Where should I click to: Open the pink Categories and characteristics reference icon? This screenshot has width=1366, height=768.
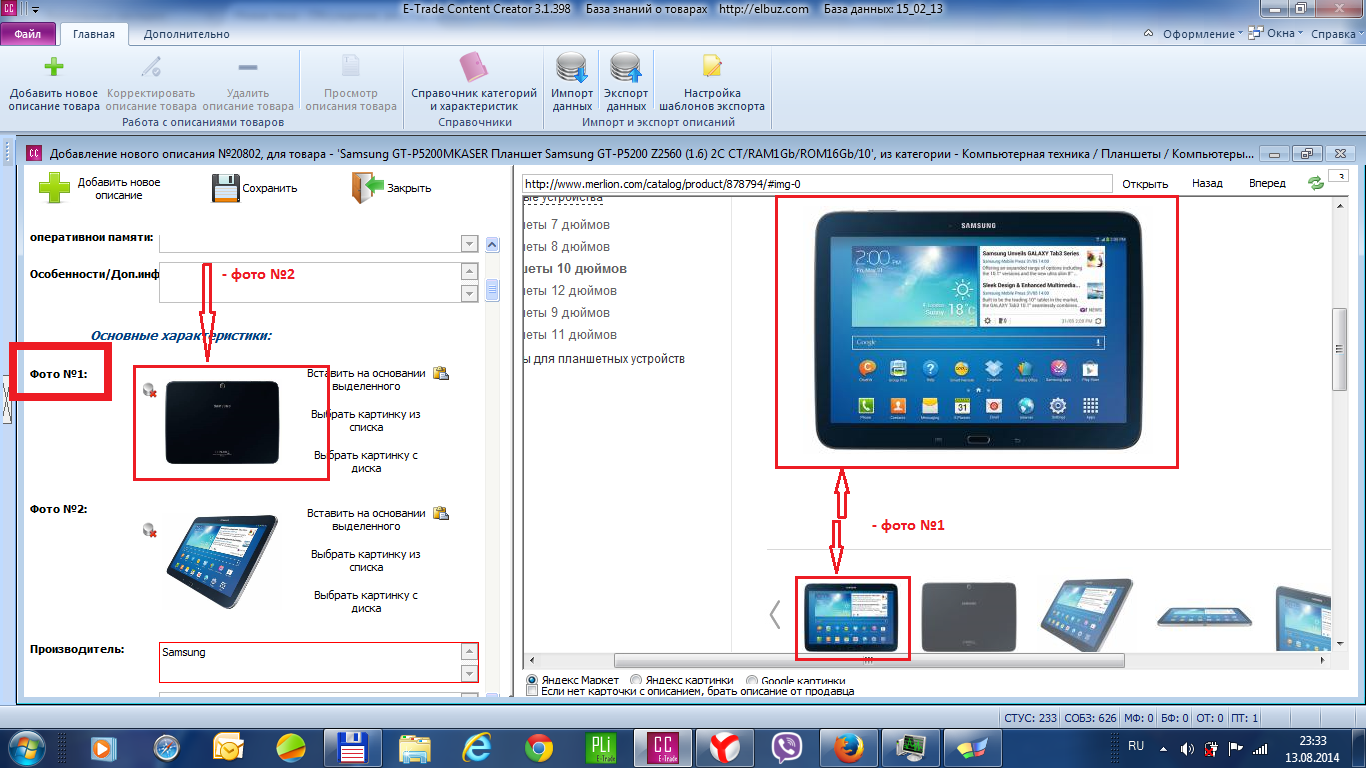tap(474, 68)
